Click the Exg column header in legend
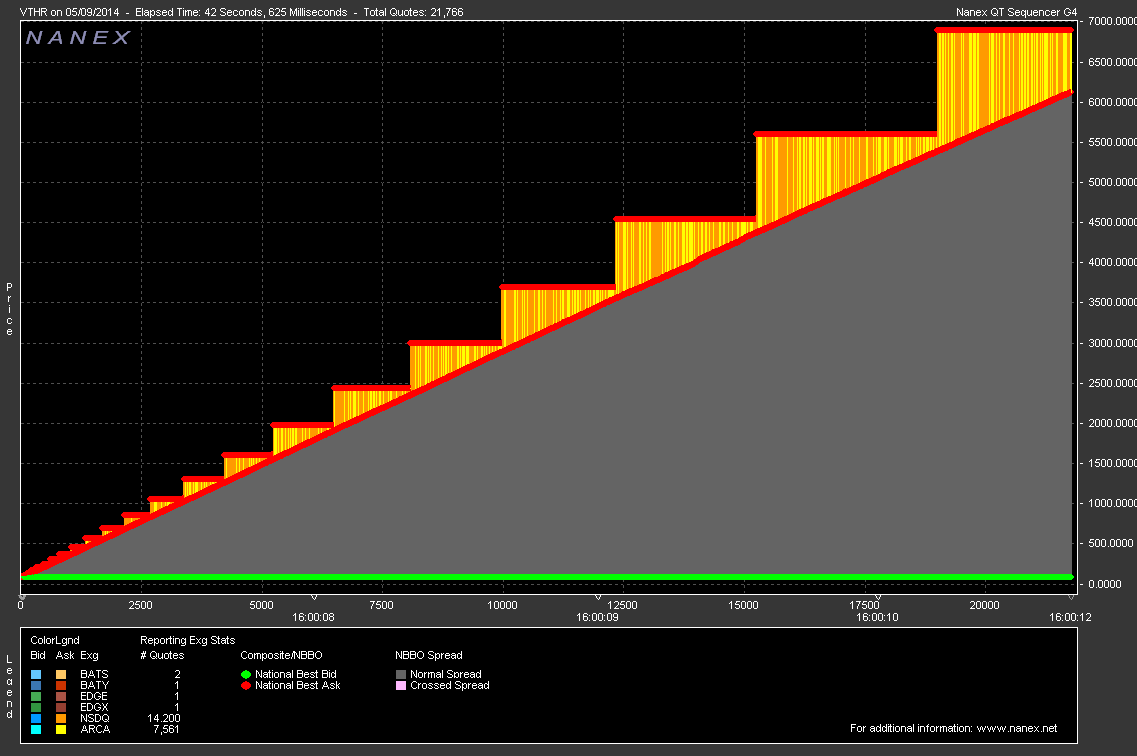This screenshot has height=756, width=1137. coord(89,655)
